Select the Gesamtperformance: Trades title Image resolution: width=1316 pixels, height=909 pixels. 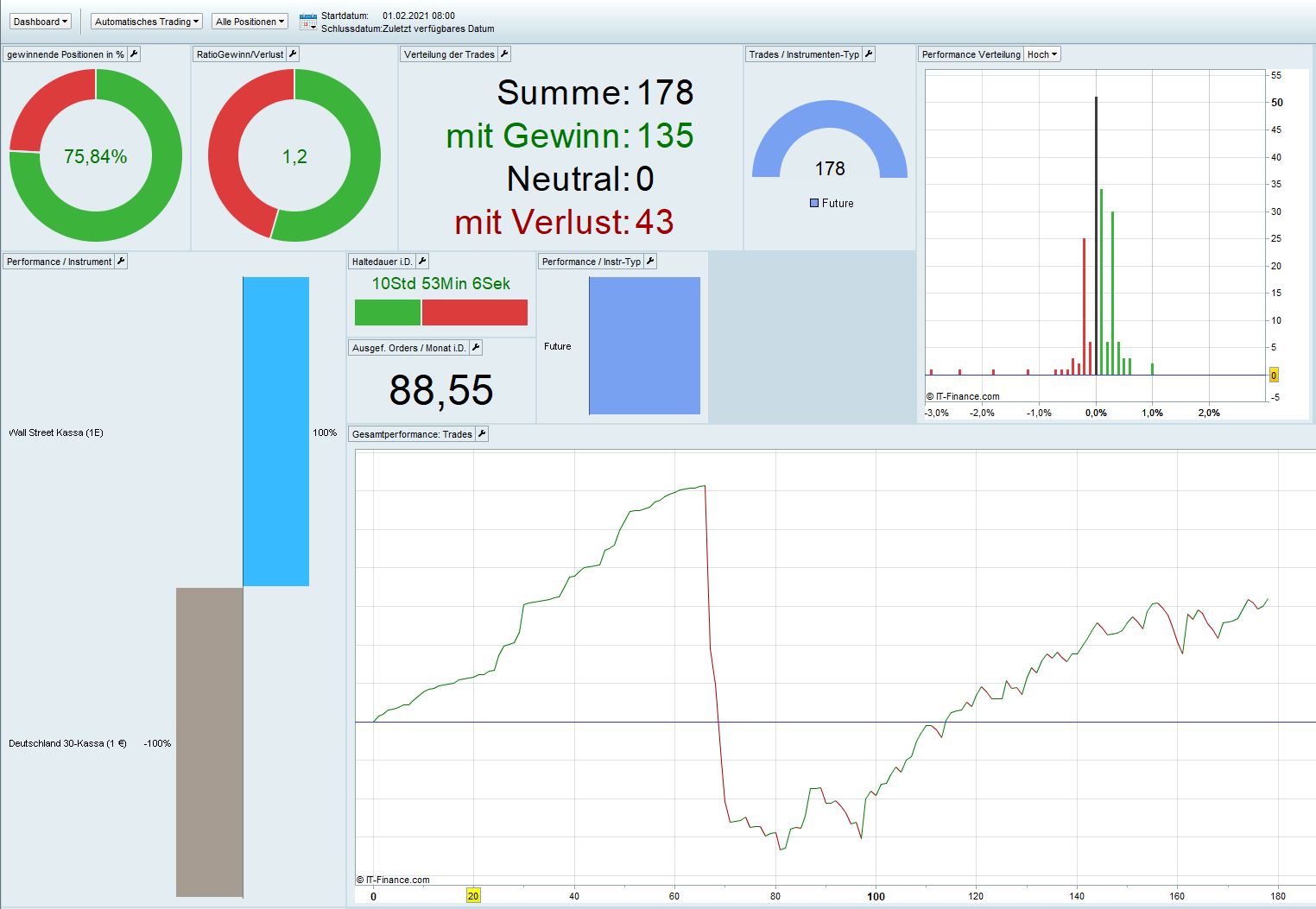[x=412, y=434]
